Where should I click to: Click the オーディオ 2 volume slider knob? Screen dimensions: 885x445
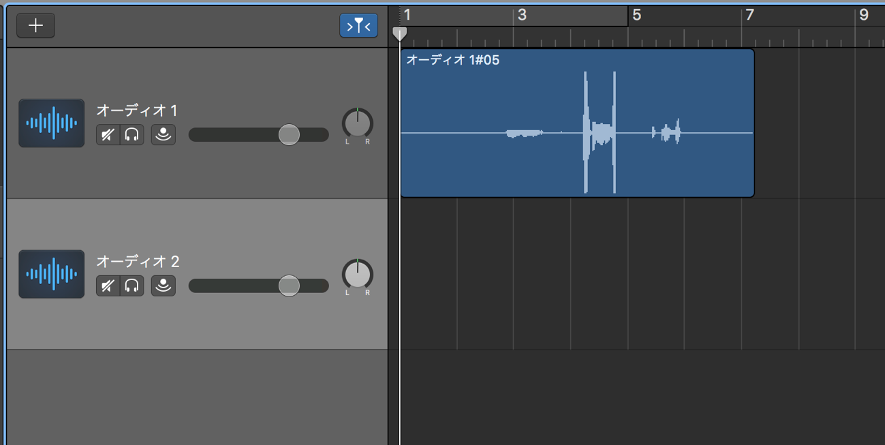[289, 286]
